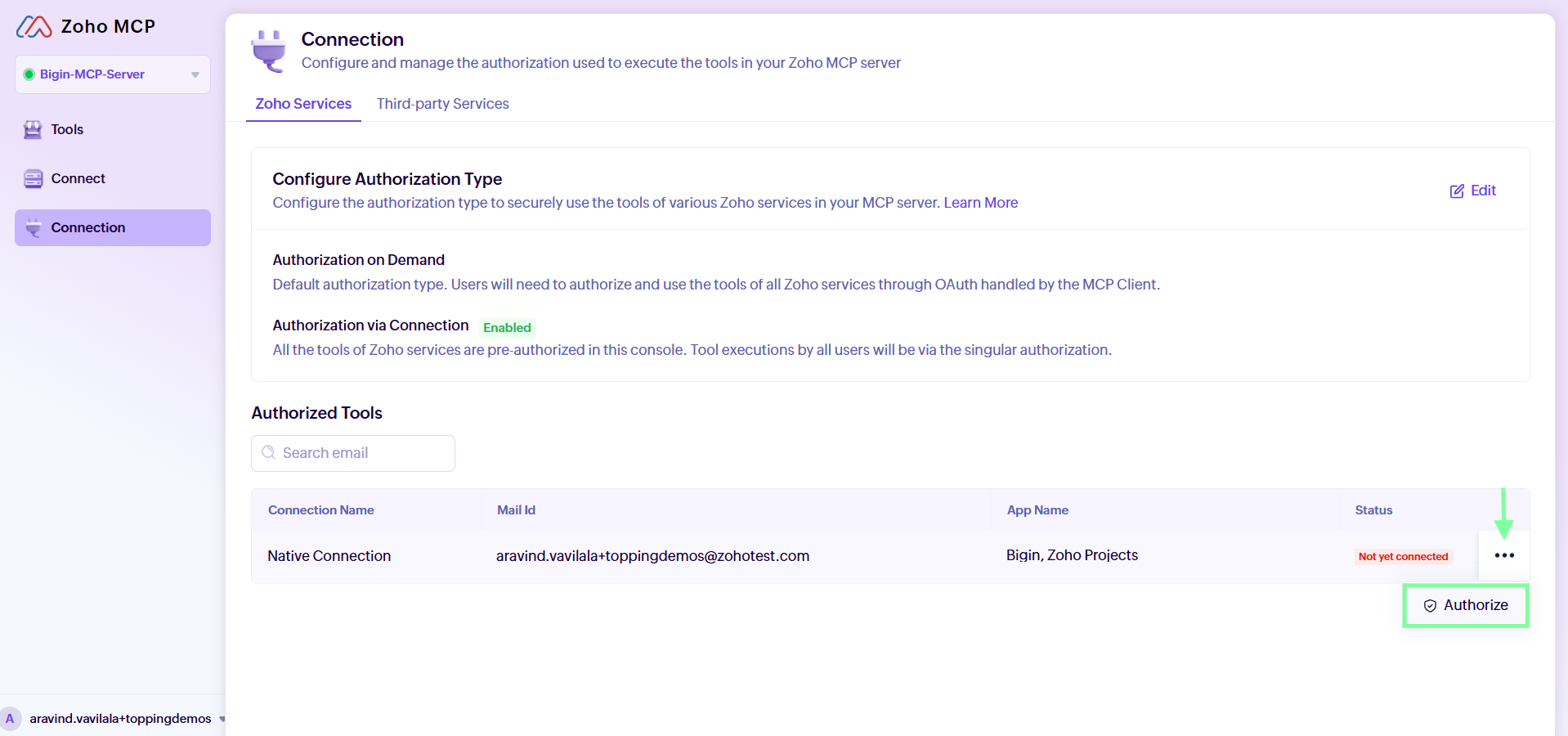Open the three-dot menu for Native Connection
This screenshot has width=1568, height=736.
(1504, 556)
